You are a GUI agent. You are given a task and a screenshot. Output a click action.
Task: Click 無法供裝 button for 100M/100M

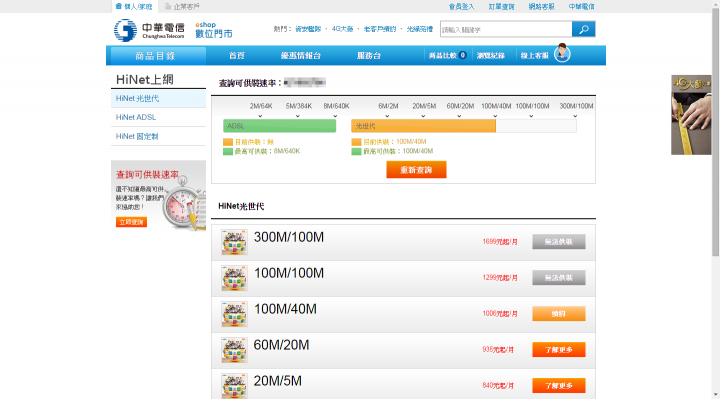559,277
